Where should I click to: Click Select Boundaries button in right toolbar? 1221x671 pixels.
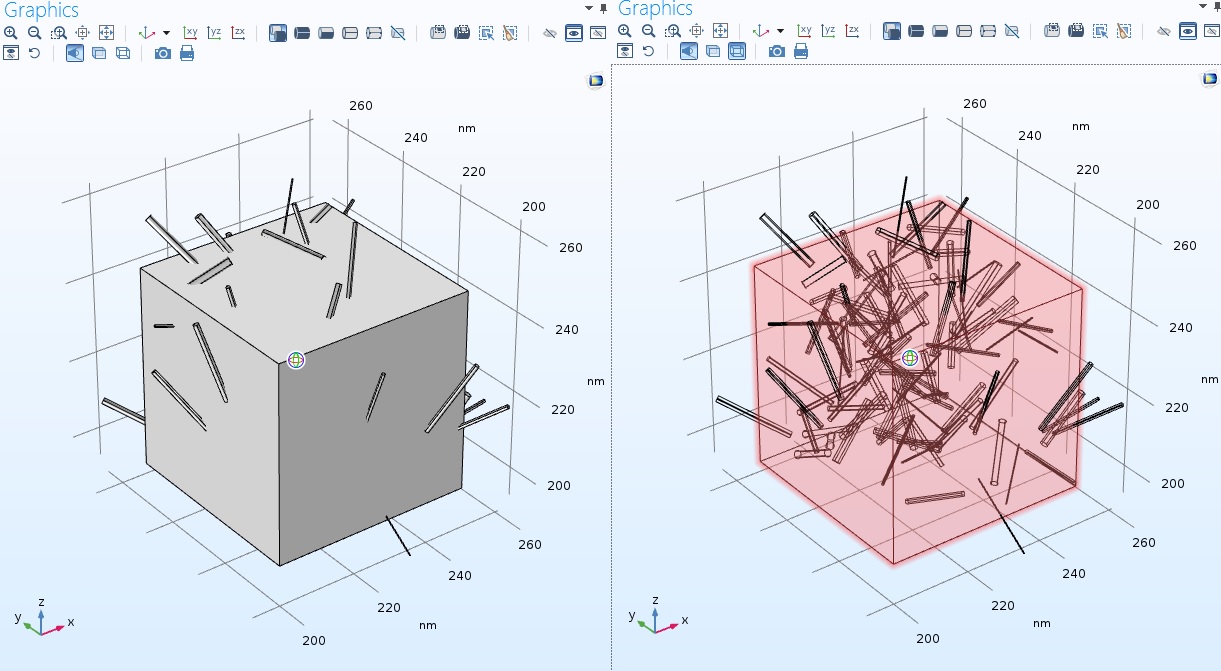click(x=940, y=33)
